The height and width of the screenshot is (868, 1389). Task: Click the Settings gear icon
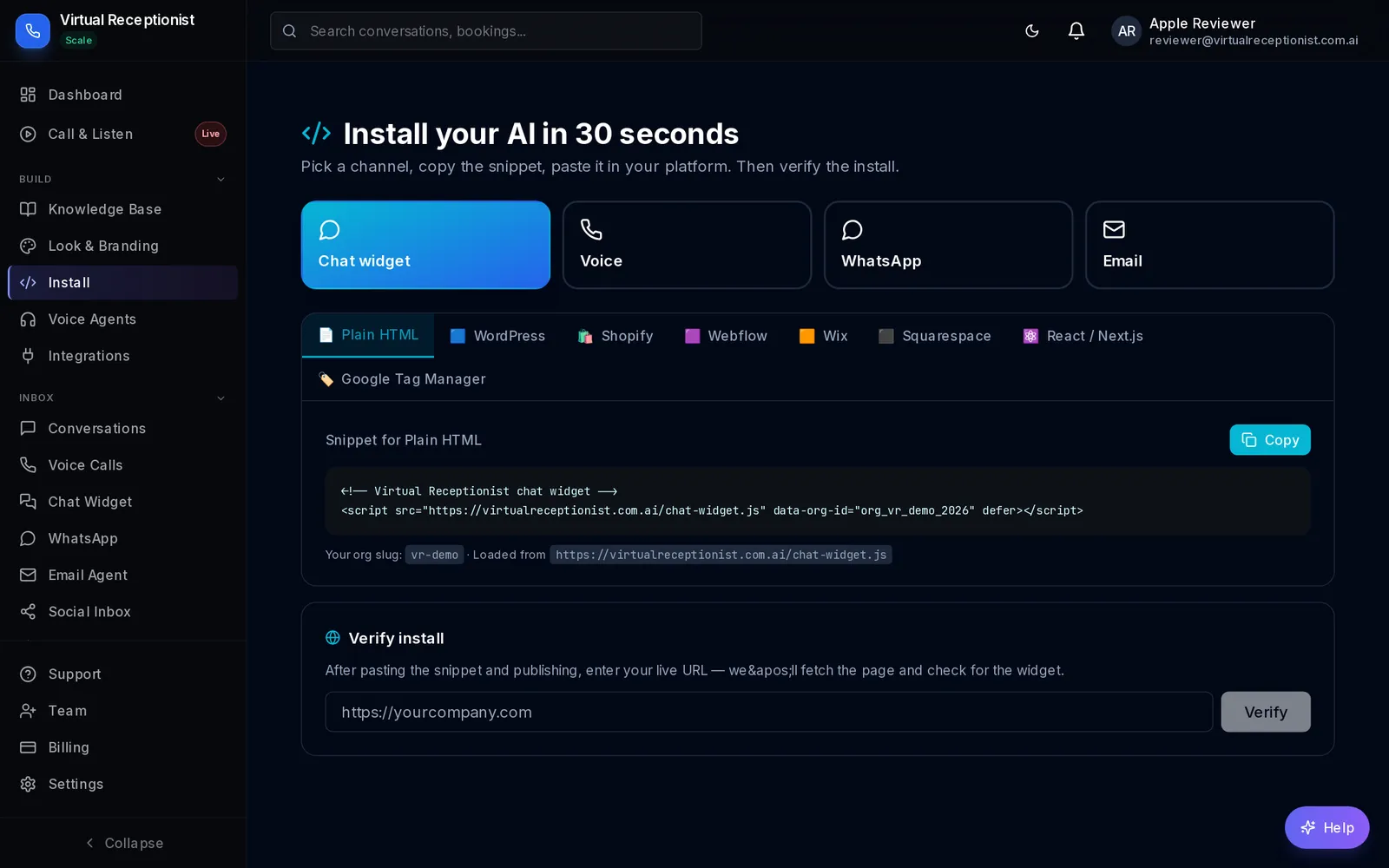28,784
